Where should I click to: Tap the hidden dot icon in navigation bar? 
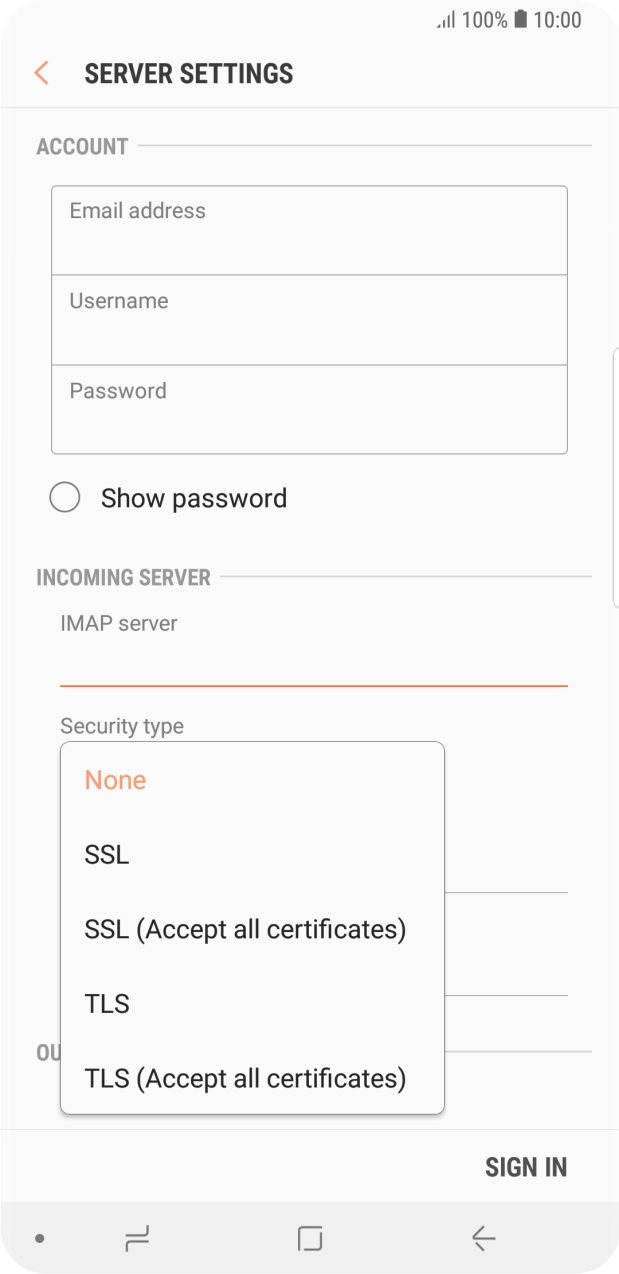(38, 1237)
